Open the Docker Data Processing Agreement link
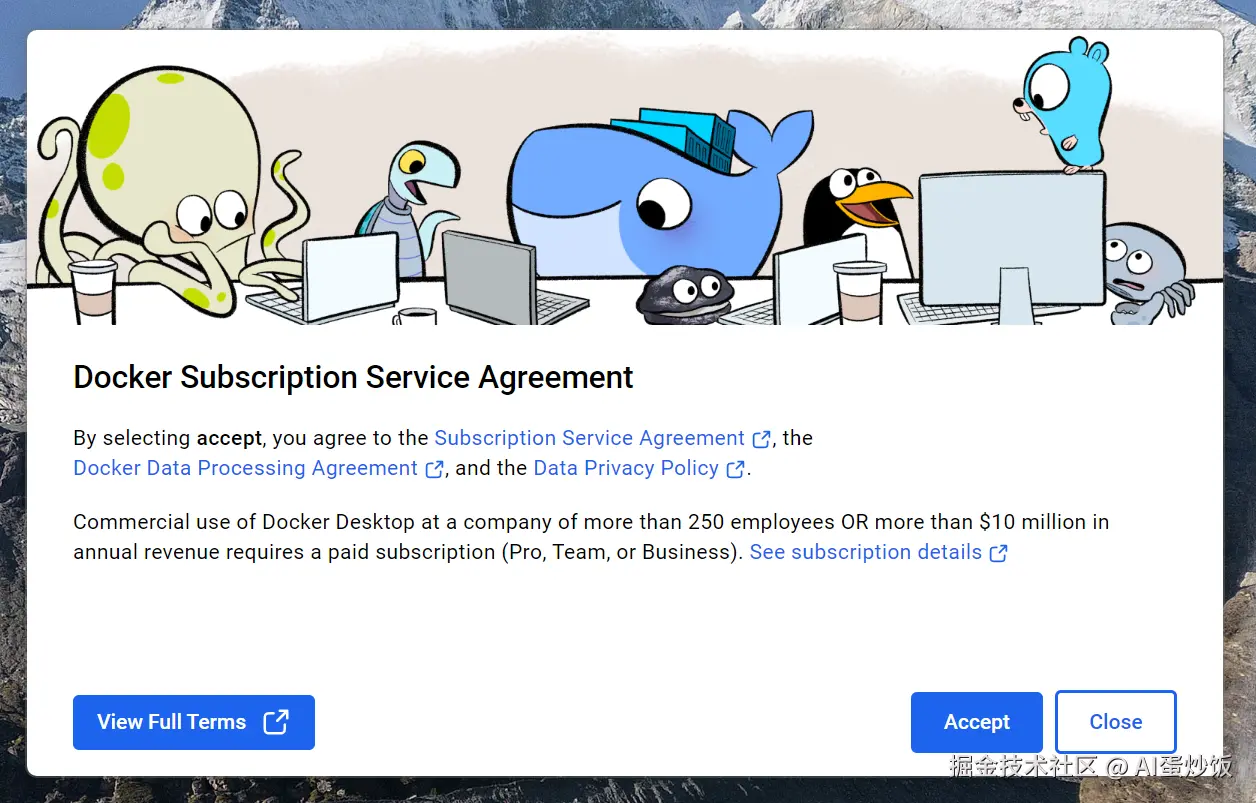Screen dimensions: 1256x803 point(246,468)
